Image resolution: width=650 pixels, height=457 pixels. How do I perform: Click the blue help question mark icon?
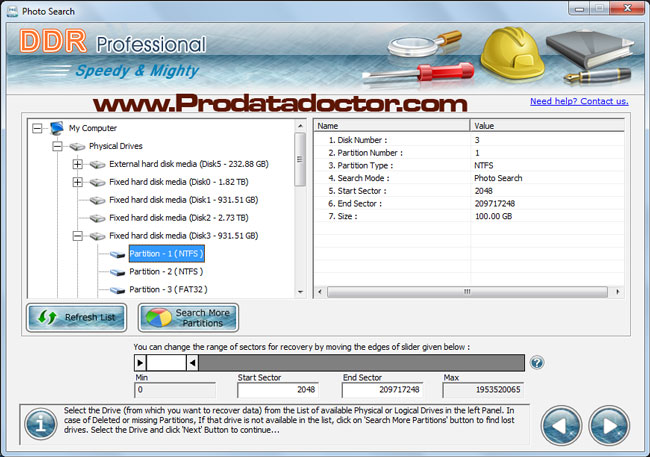pos(537,363)
